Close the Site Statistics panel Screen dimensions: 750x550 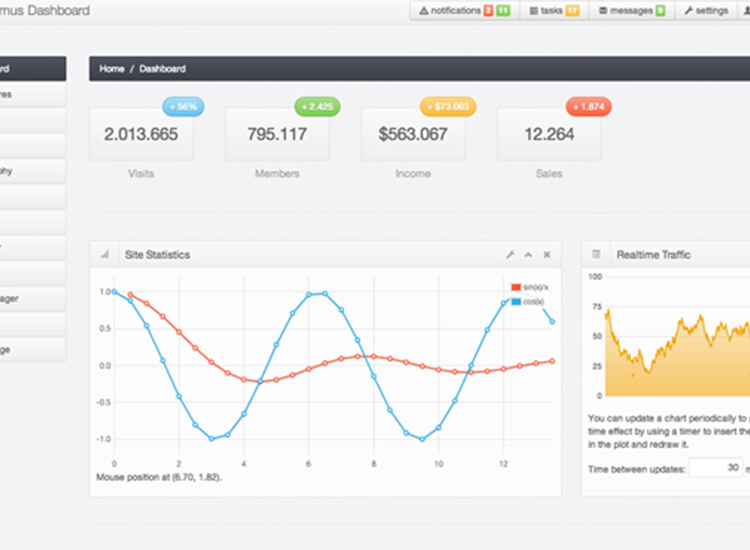point(547,255)
